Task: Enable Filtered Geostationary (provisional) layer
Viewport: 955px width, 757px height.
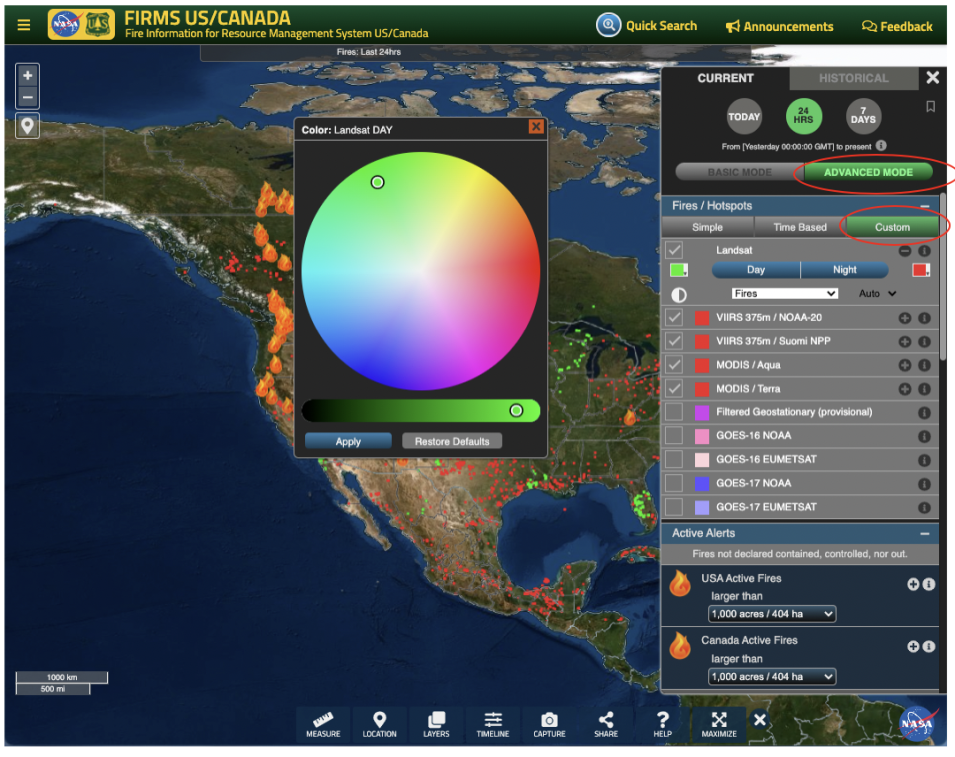Action: coord(674,412)
